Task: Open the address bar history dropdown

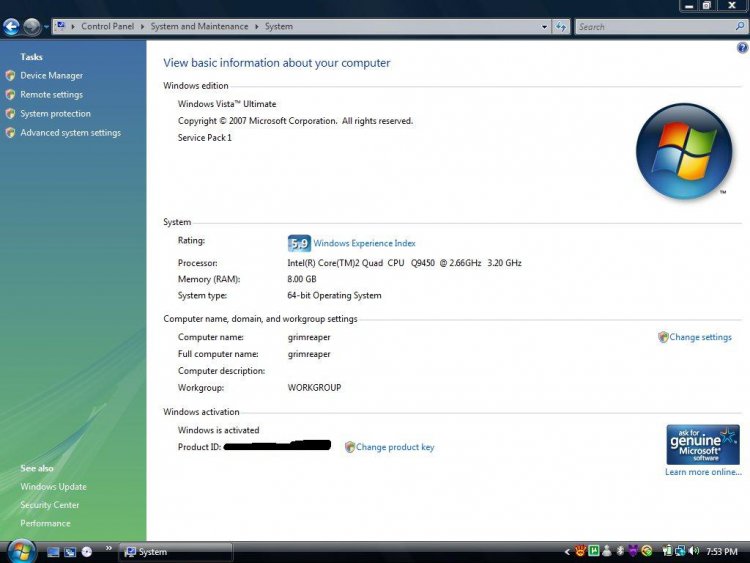Action: pos(544,27)
